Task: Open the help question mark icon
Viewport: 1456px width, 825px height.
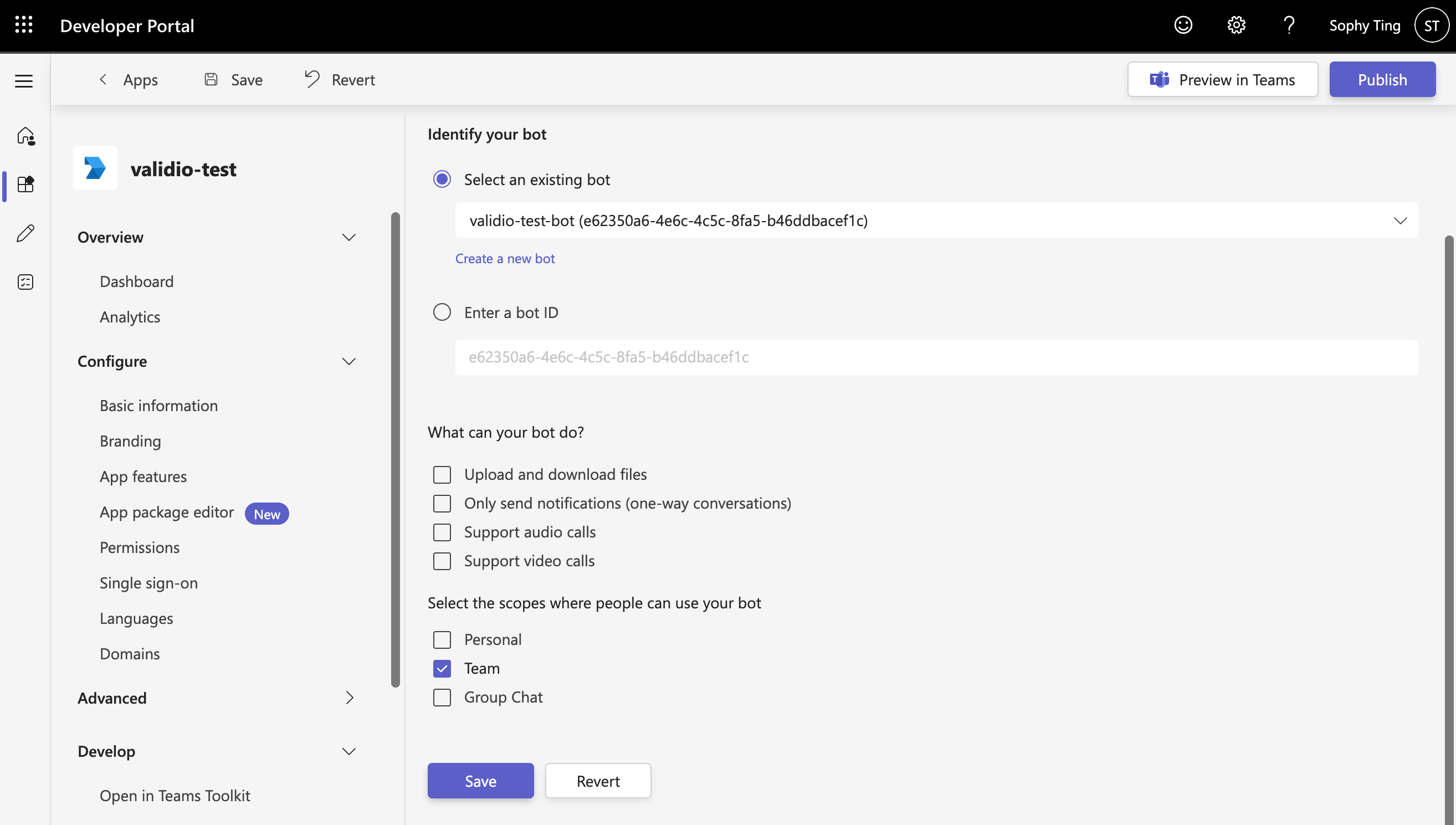Action: pos(1289,25)
